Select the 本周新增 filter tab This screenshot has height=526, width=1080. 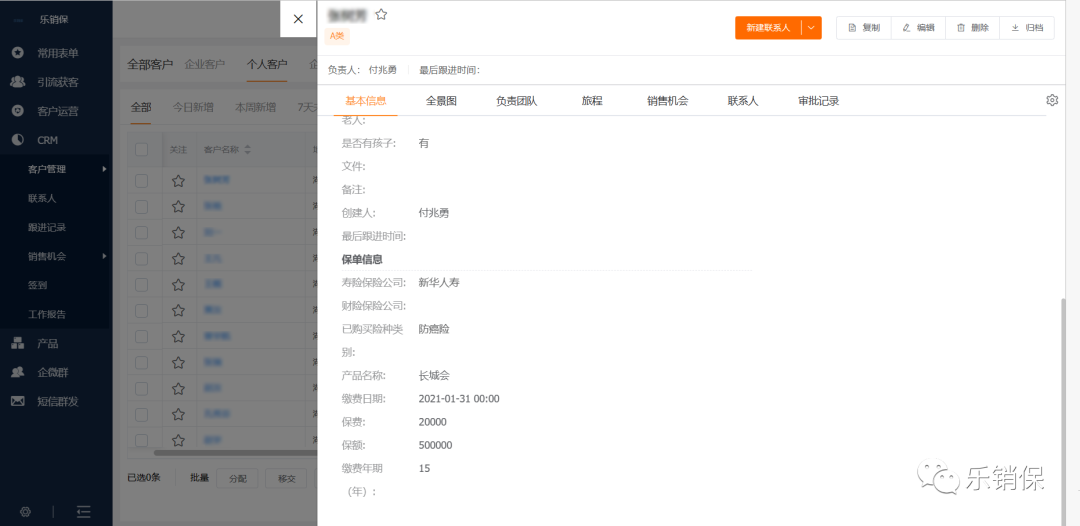click(x=256, y=107)
